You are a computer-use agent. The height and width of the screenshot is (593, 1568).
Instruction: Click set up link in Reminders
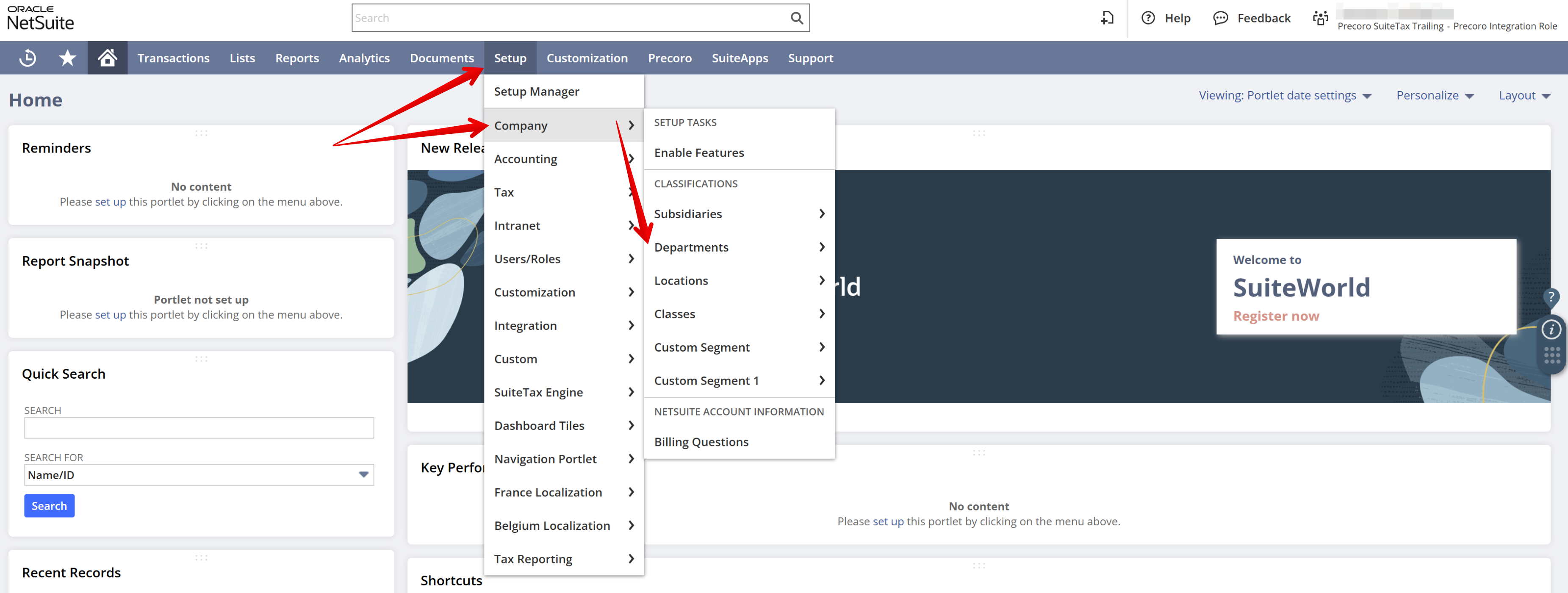click(110, 202)
